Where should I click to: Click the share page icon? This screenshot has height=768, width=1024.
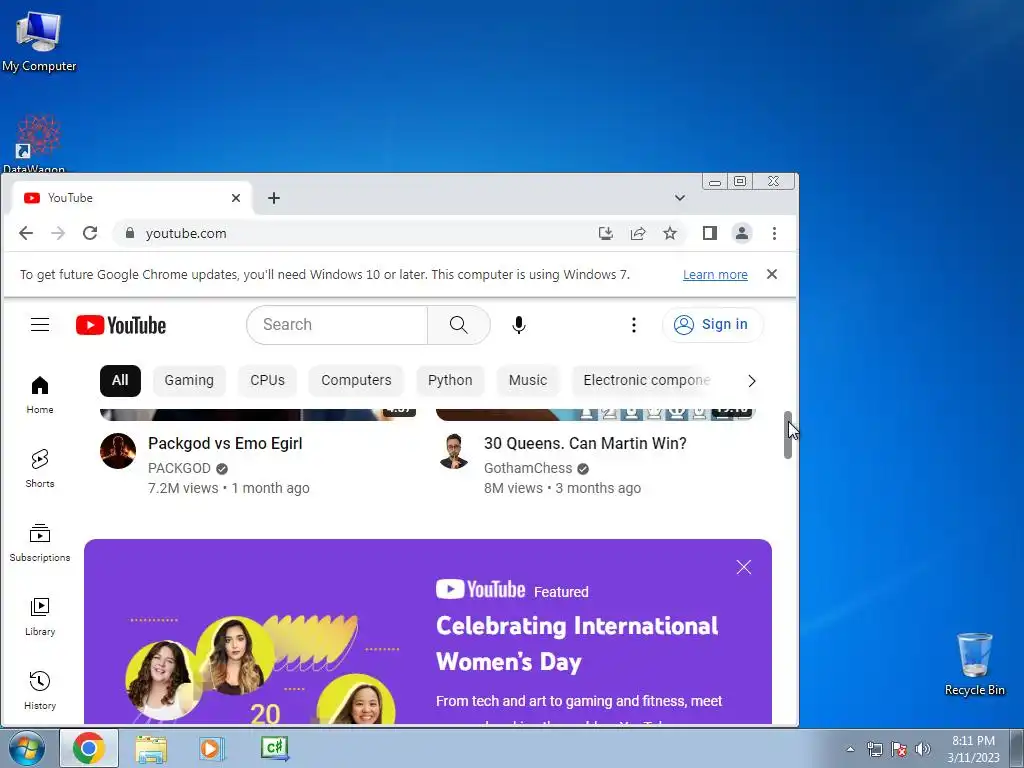point(637,233)
